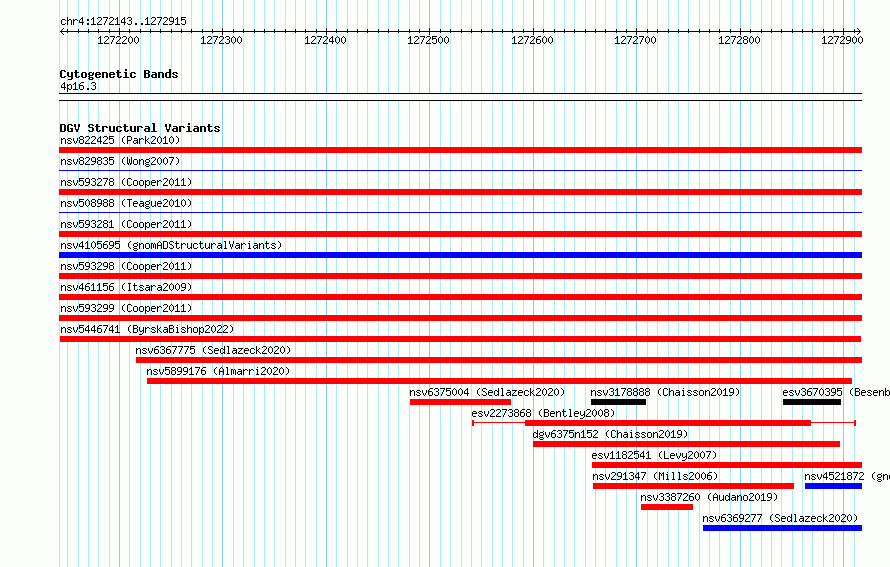This screenshot has height=567, width=890.
Task: Click the red bar of nsv822425
Action: point(460,150)
